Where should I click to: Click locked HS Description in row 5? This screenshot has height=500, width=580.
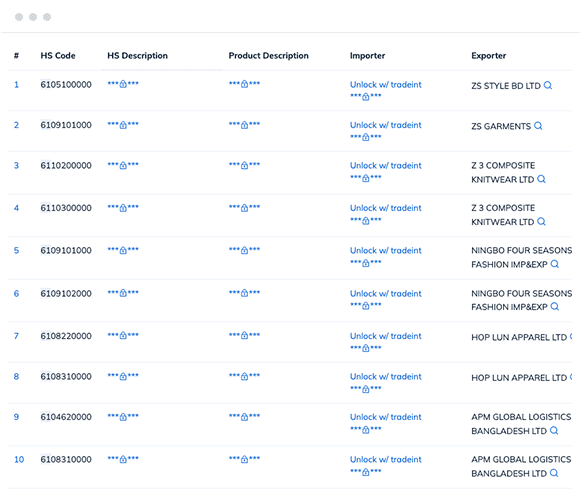pyautogui.click(x=123, y=250)
